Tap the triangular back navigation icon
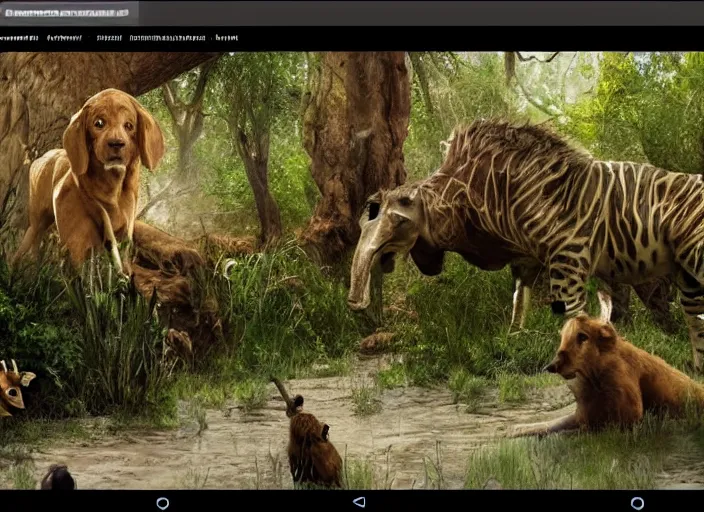704x512 pixels. (359, 502)
